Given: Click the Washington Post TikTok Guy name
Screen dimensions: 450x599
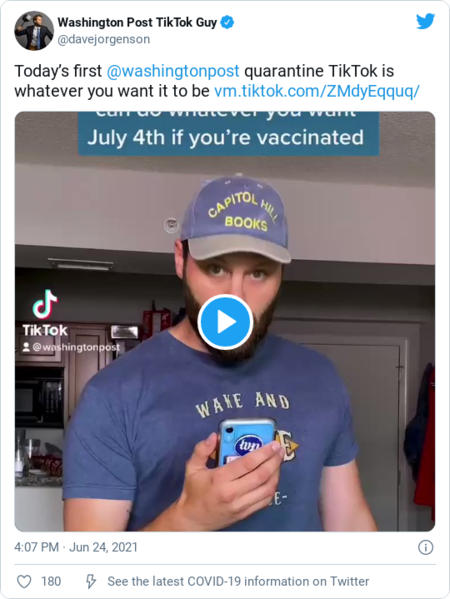Looking at the screenshot, I should tap(137, 23).
